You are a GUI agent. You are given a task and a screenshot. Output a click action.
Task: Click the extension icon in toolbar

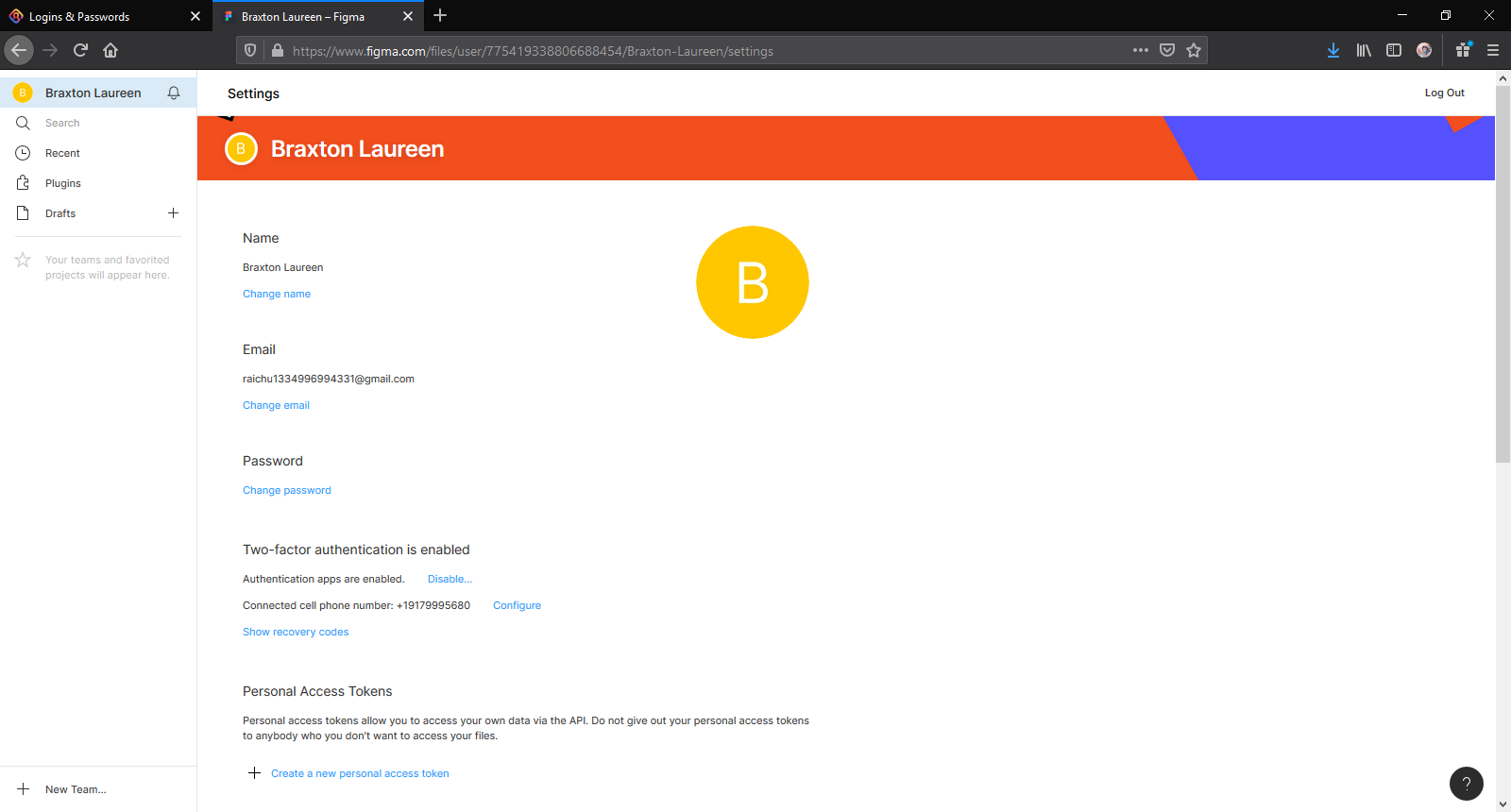point(1464,50)
